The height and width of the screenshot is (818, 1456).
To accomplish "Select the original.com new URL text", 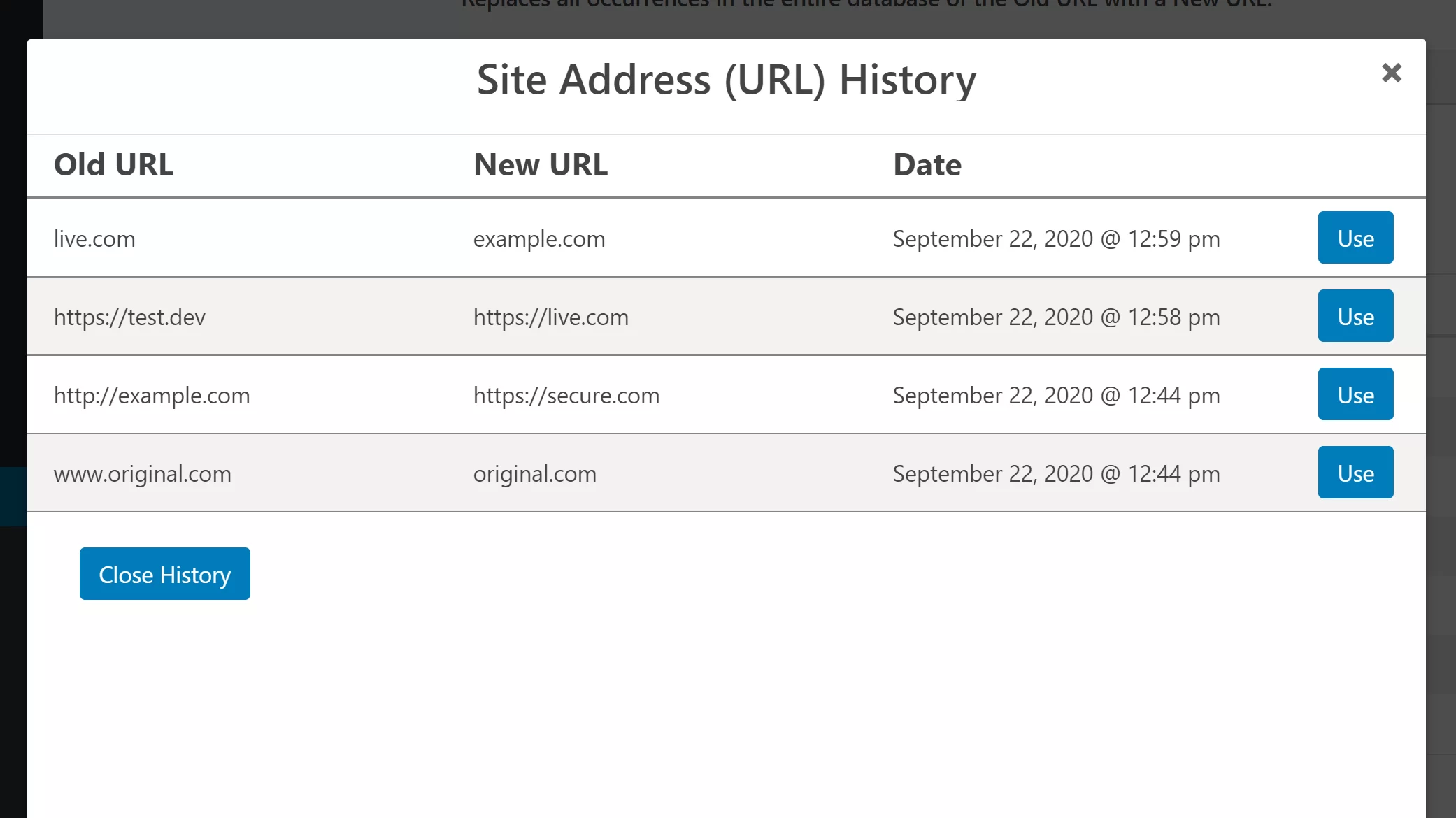I will pos(535,474).
